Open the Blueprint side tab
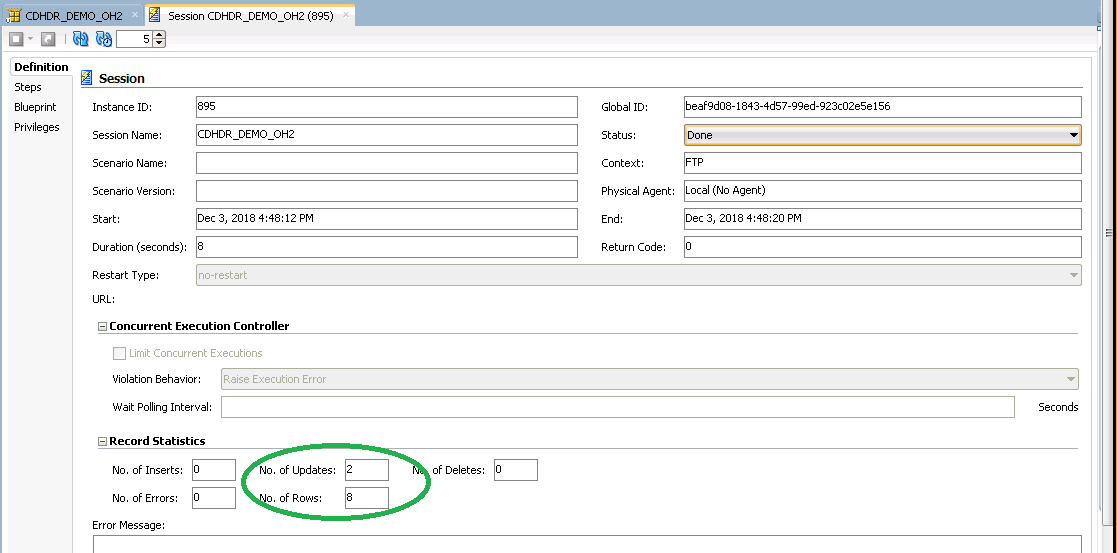The height and width of the screenshot is (553, 1117). click(x=35, y=107)
